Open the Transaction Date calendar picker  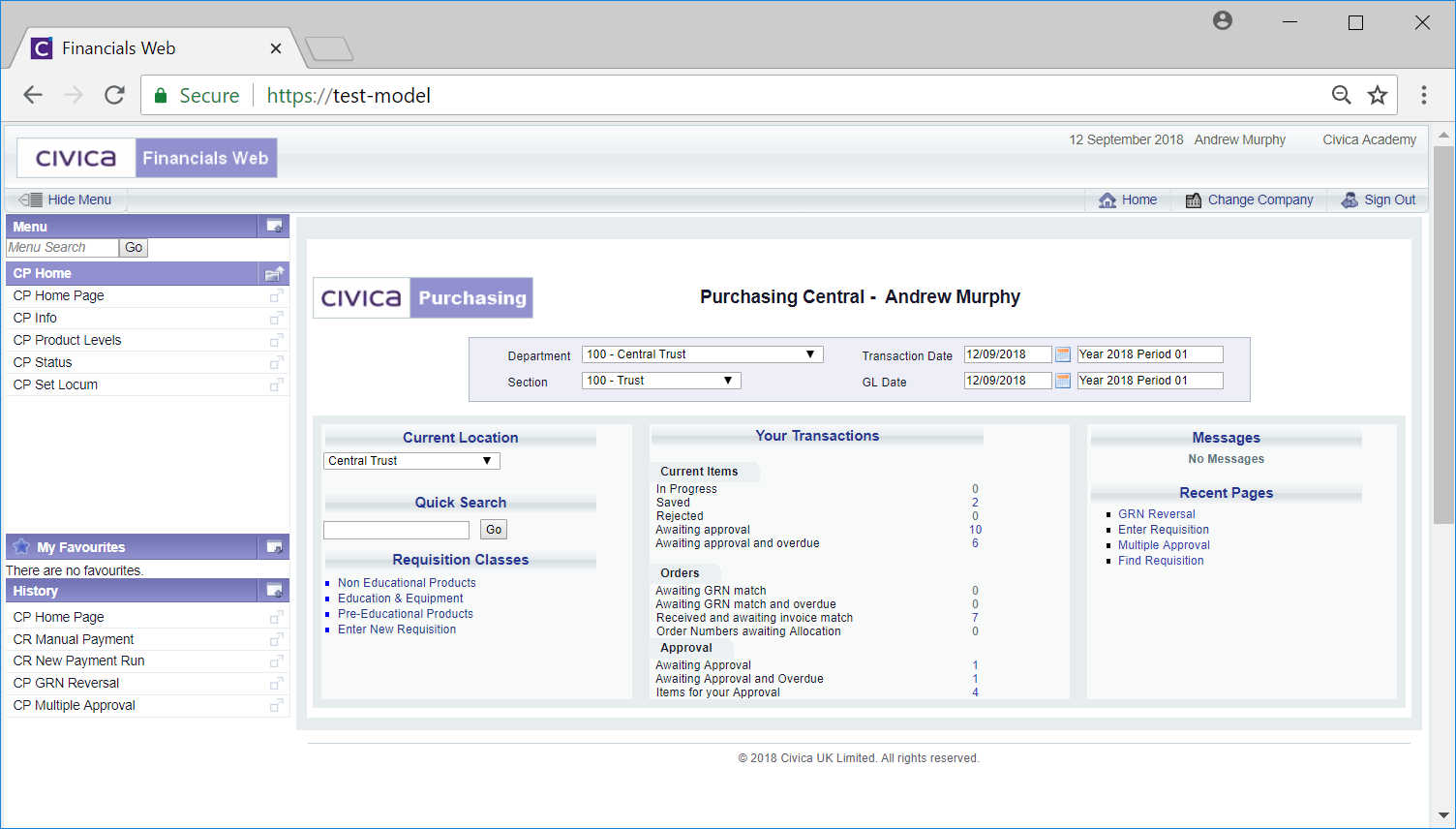pyautogui.click(x=1063, y=354)
